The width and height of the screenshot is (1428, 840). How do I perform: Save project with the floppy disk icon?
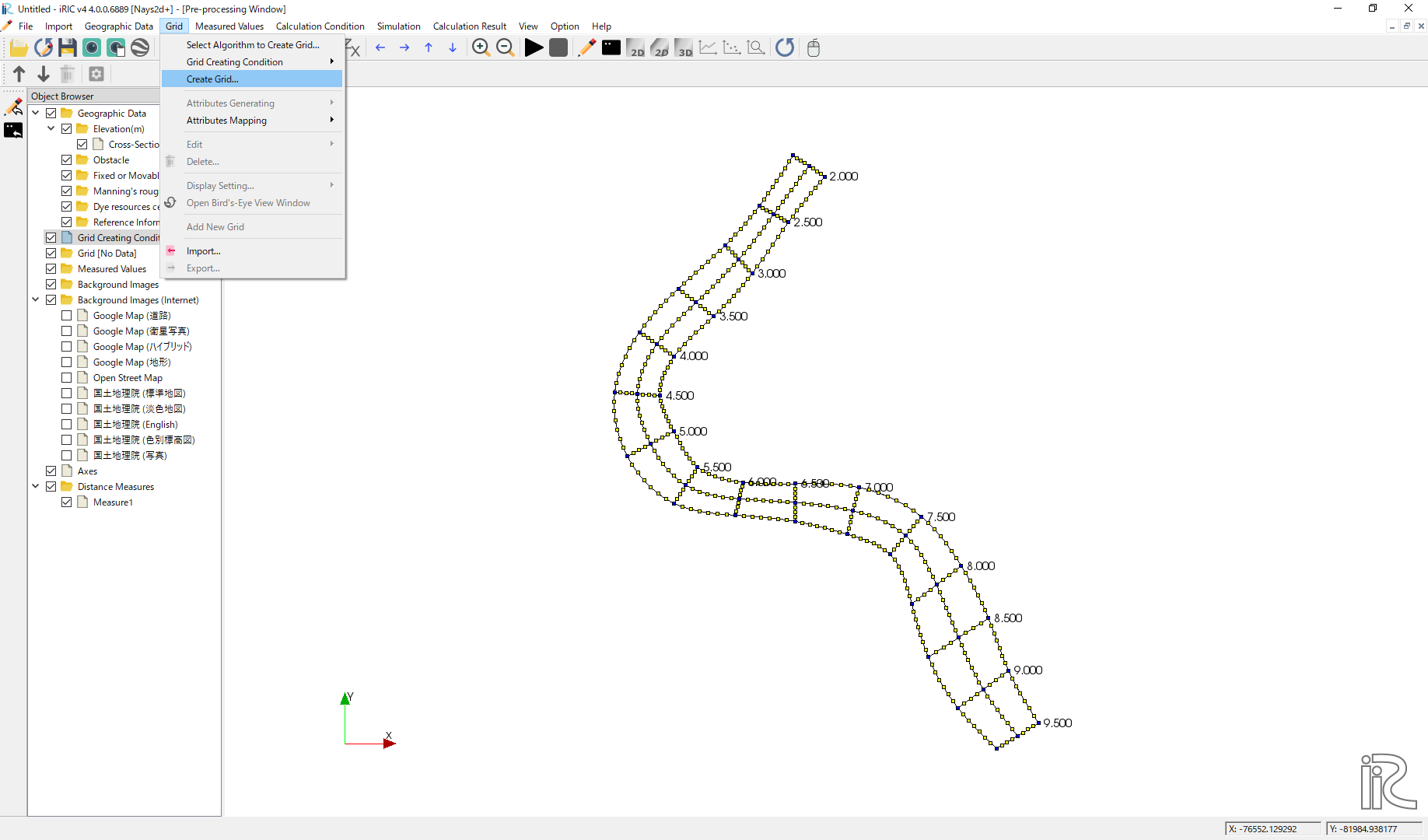pyautogui.click(x=68, y=48)
